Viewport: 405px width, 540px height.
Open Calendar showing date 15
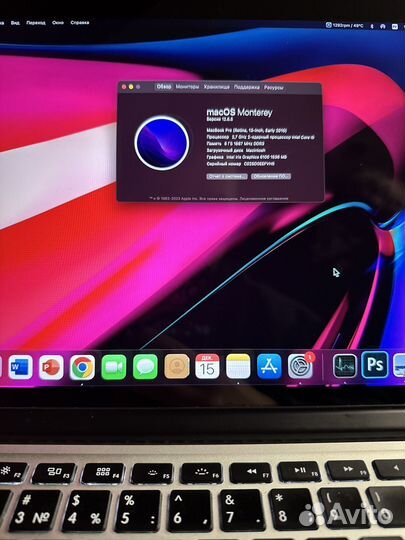coord(207,366)
